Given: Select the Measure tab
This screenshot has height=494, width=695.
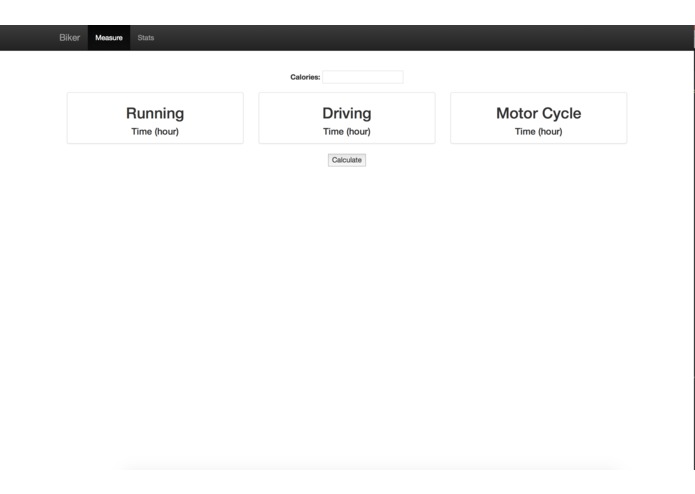Looking at the screenshot, I should (x=109, y=38).
